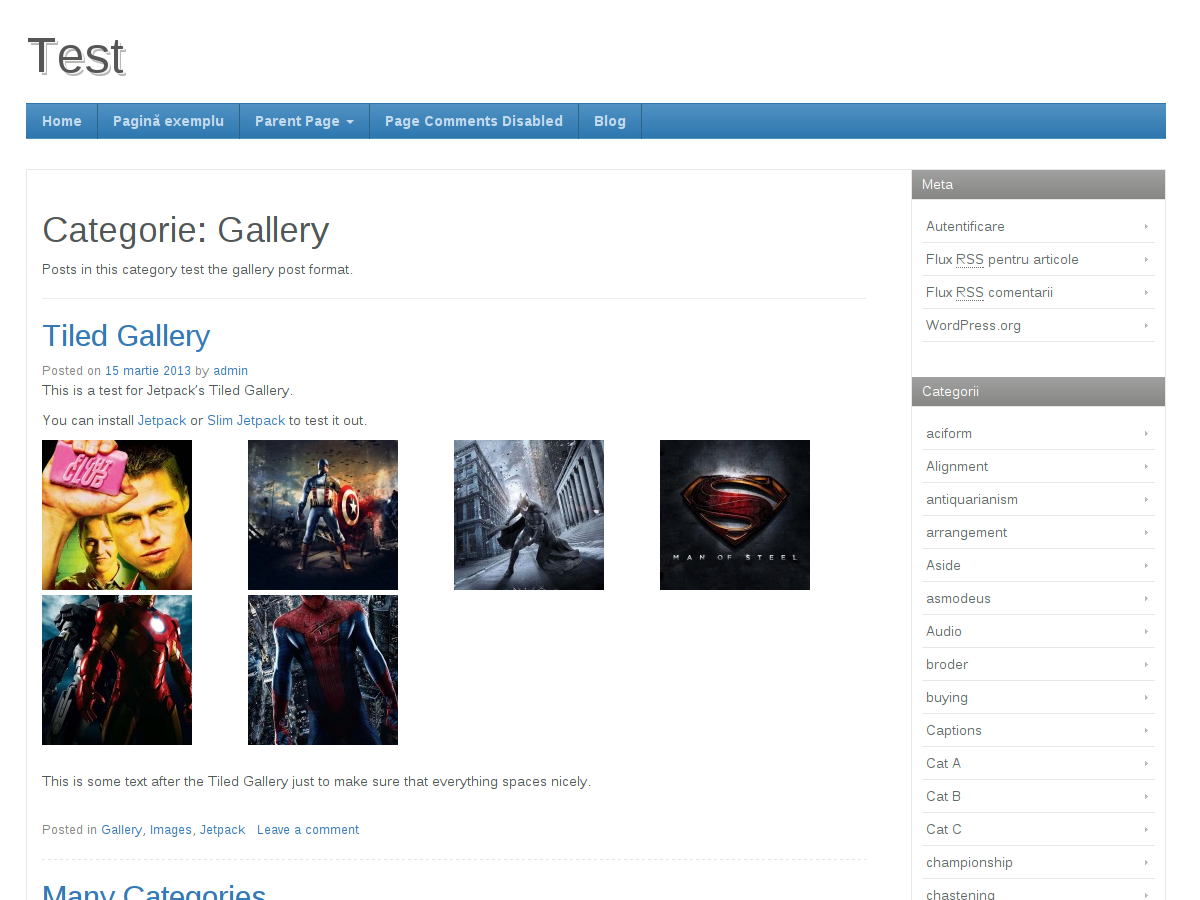Open the Fight Club gallery thumbnail
The image size is (1200, 900).
click(x=117, y=514)
